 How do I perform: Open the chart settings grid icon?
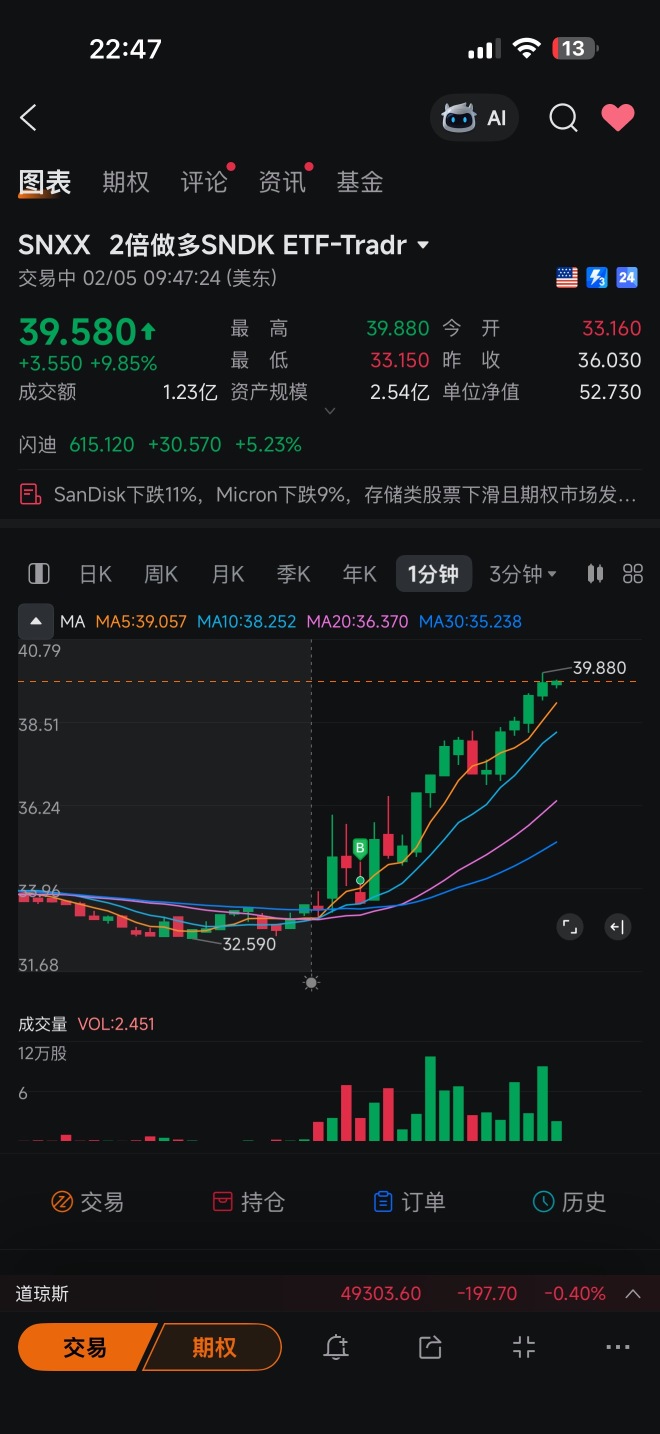click(633, 574)
